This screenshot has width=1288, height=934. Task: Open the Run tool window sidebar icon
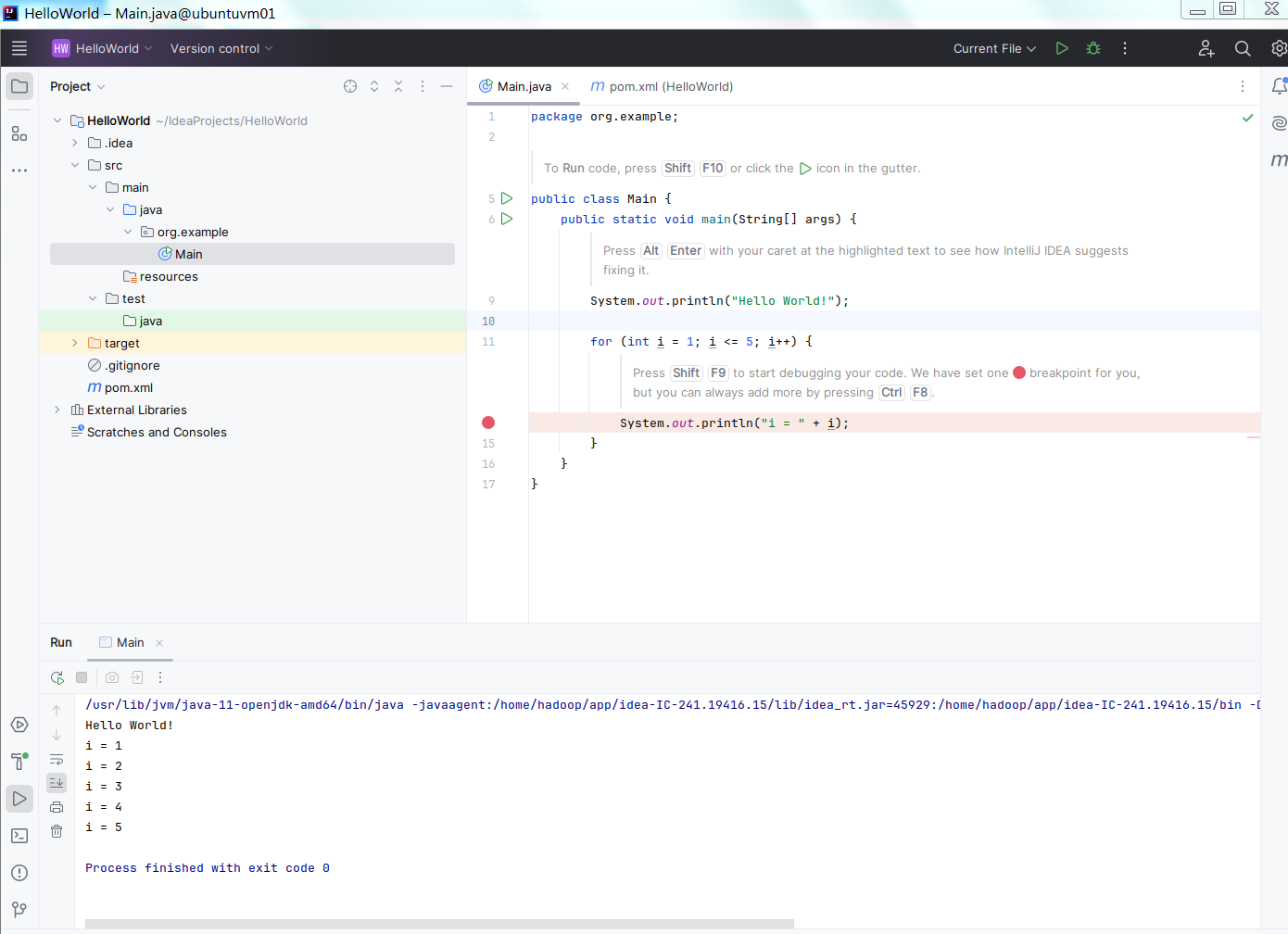(19, 799)
